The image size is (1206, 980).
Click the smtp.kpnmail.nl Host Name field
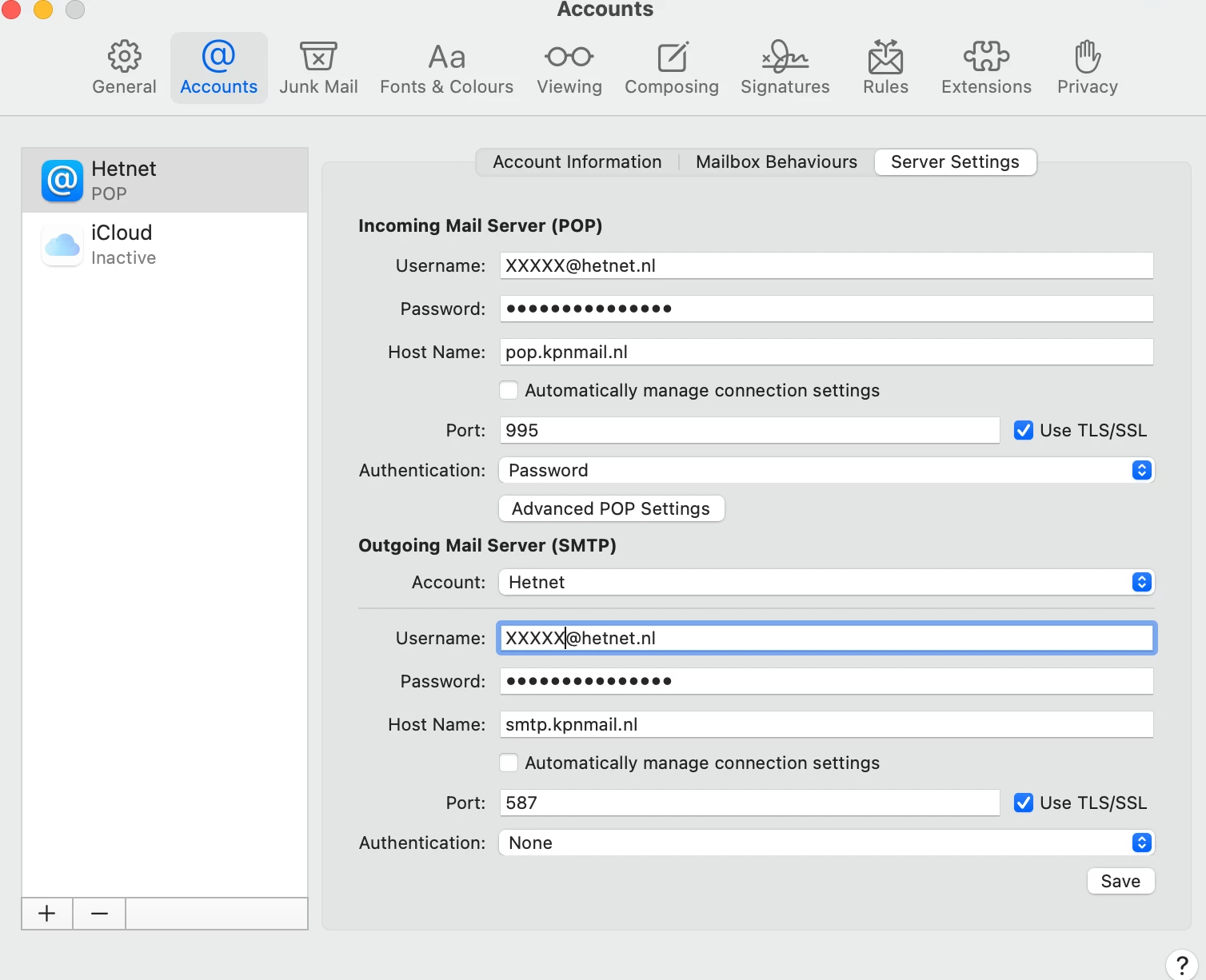click(826, 725)
